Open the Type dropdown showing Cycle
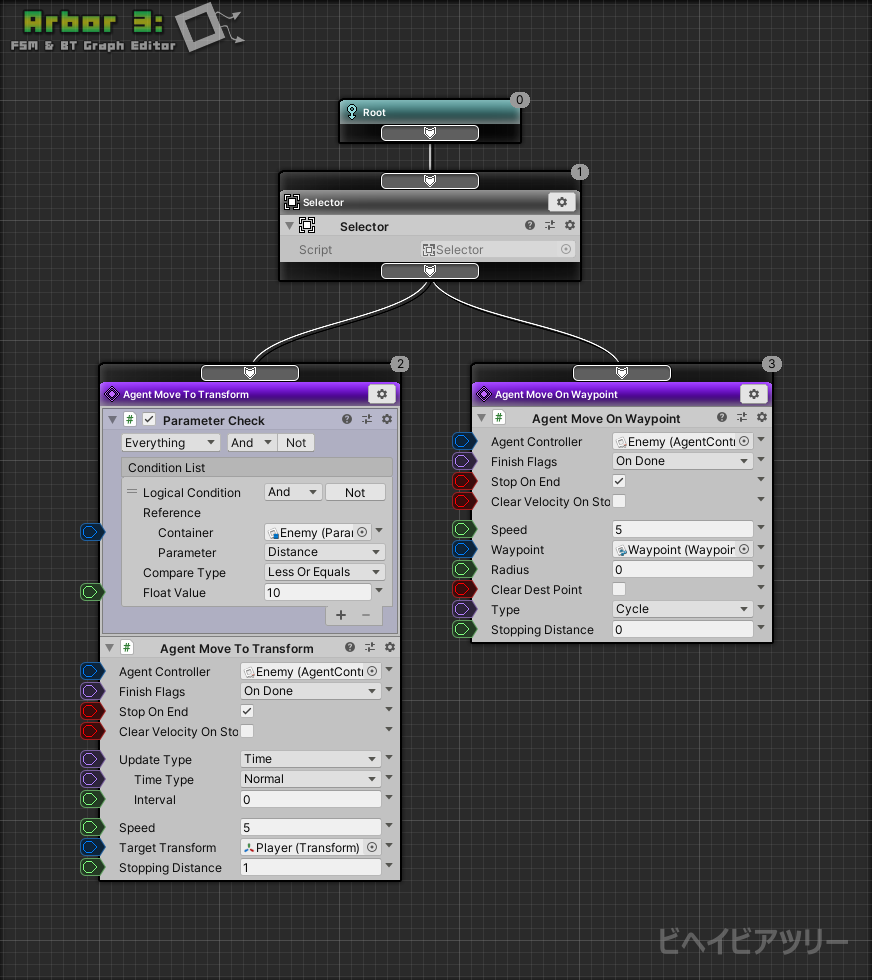Viewport: 872px width, 980px height. [x=682, y=609]
